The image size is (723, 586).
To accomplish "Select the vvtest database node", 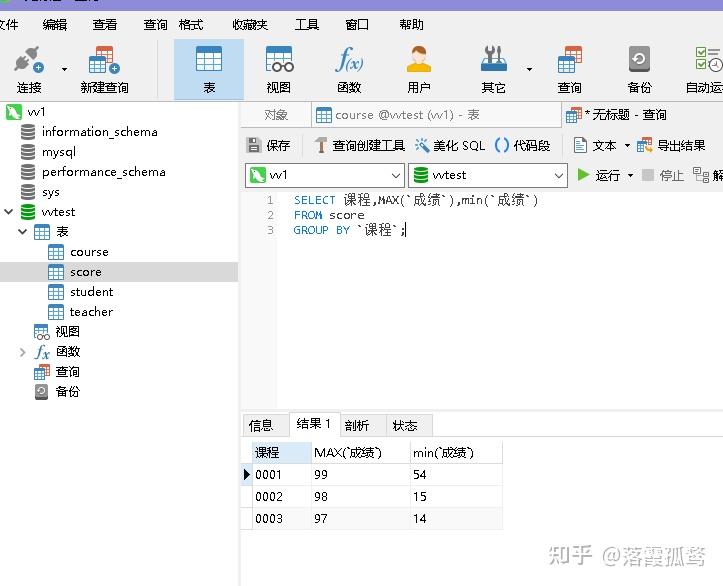I will (x=48, y=212).
